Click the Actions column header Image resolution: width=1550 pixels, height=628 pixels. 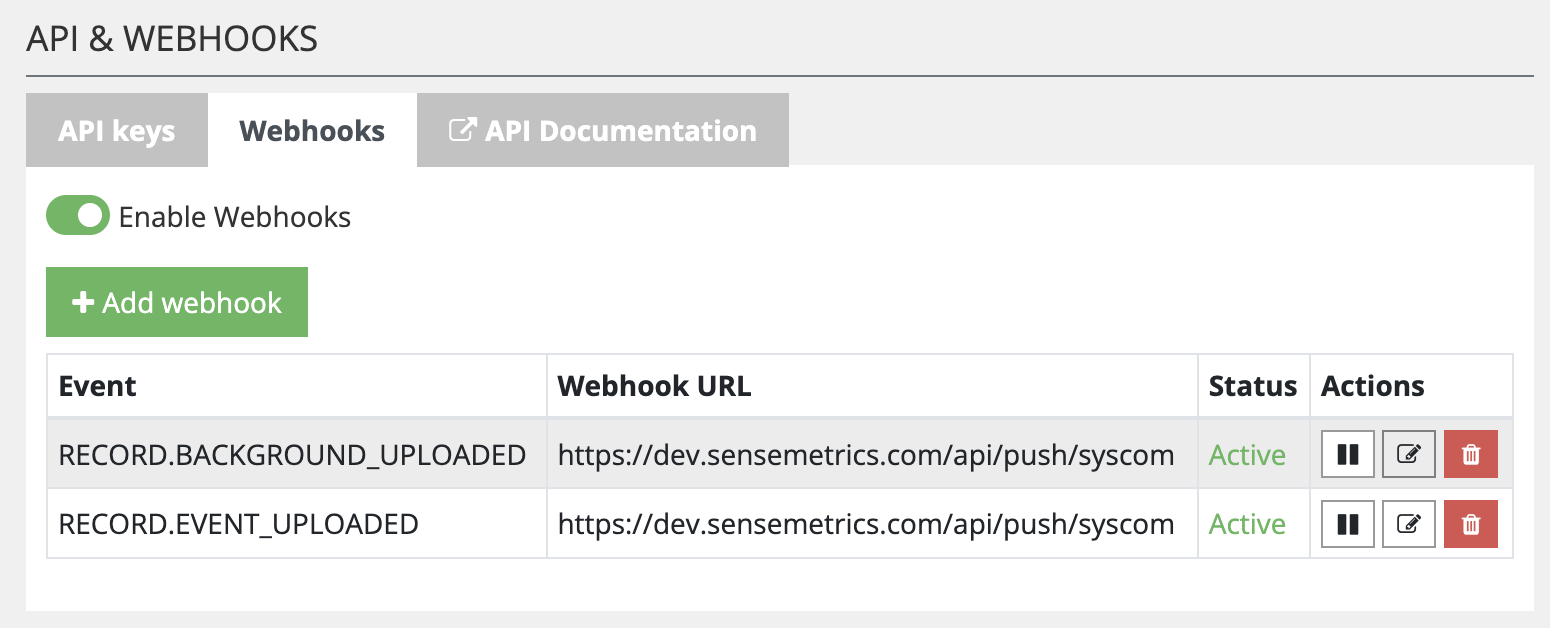point(1373,386)
